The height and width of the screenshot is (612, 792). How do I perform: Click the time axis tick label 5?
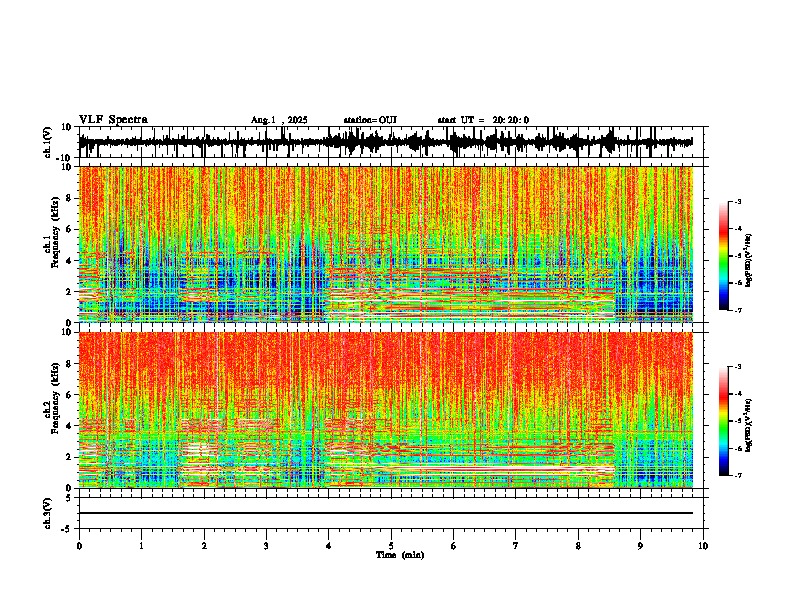[391, 546]
